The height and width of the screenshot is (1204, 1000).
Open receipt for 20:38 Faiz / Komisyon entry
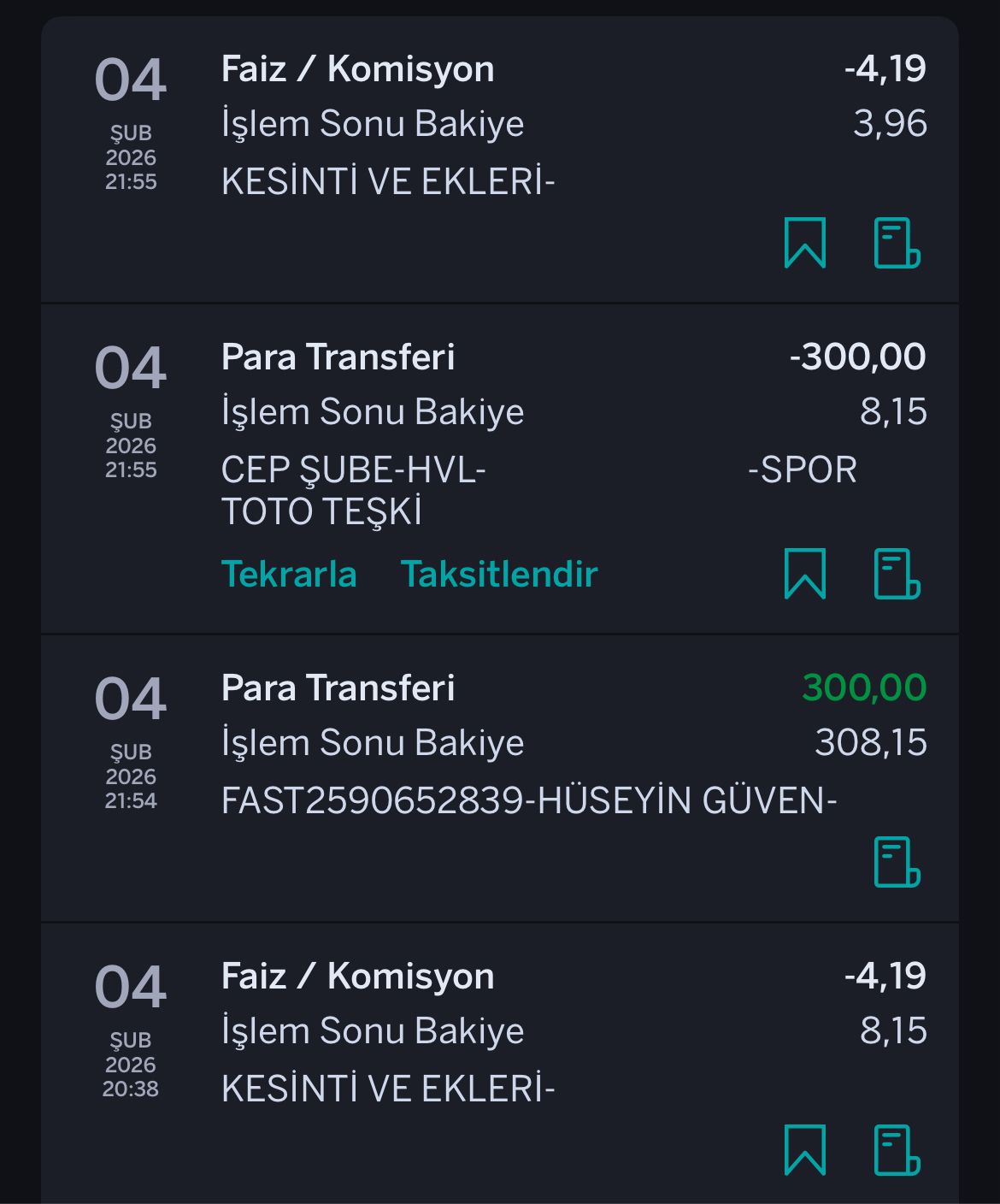coord(897,1150)
